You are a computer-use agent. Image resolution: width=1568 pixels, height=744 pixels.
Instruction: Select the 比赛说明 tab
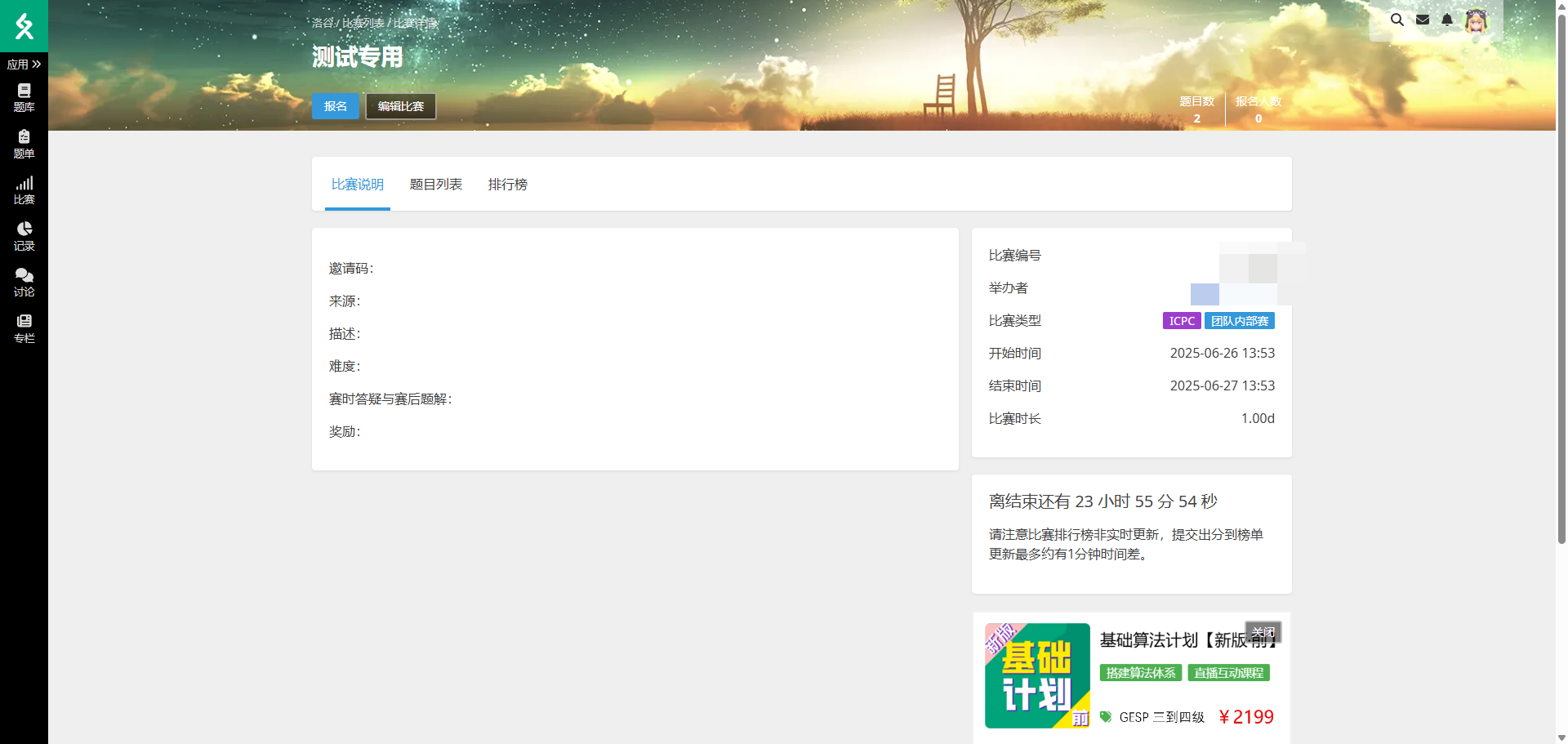point(357,185)
